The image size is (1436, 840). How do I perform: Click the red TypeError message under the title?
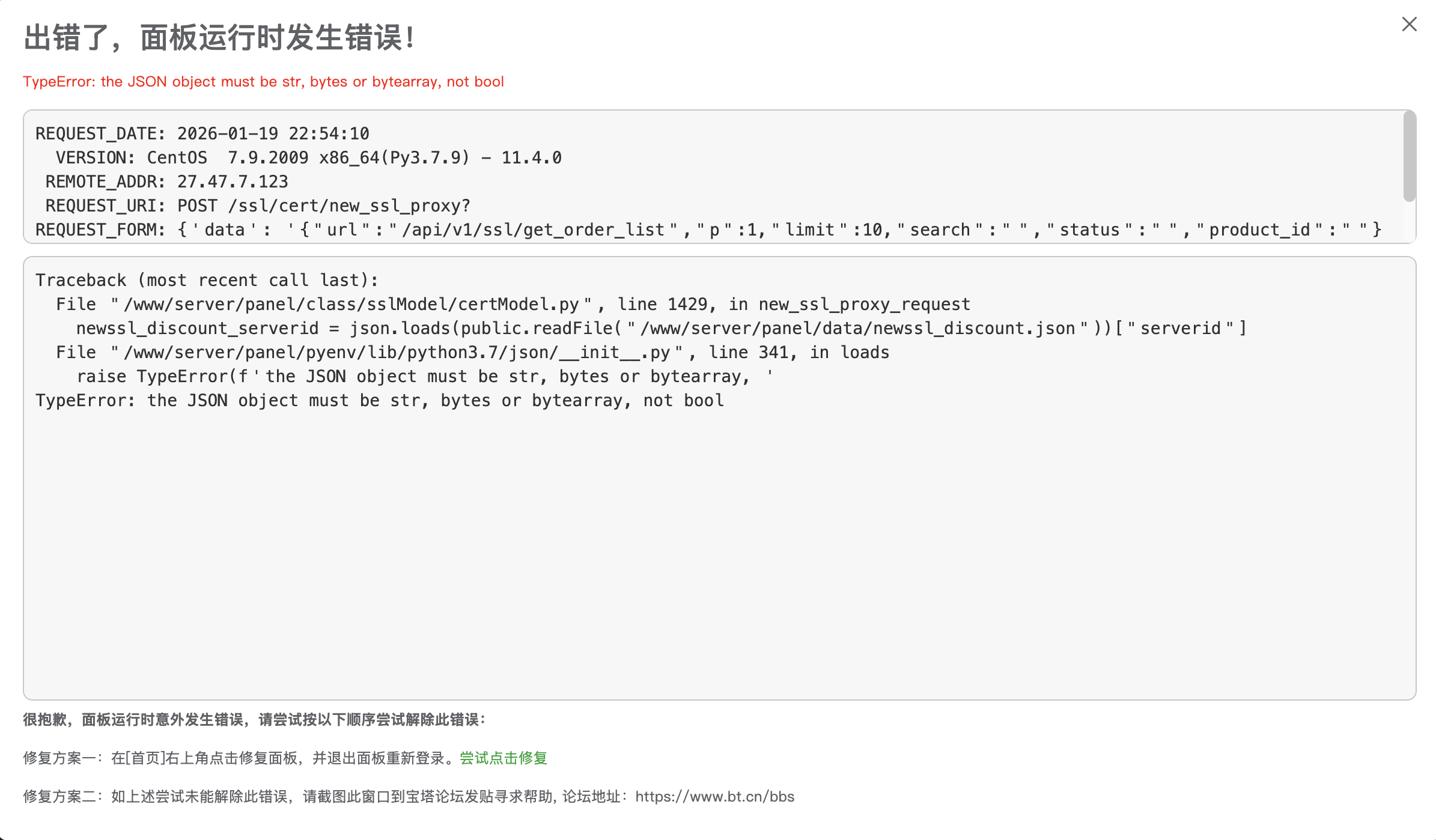point(263,82)
